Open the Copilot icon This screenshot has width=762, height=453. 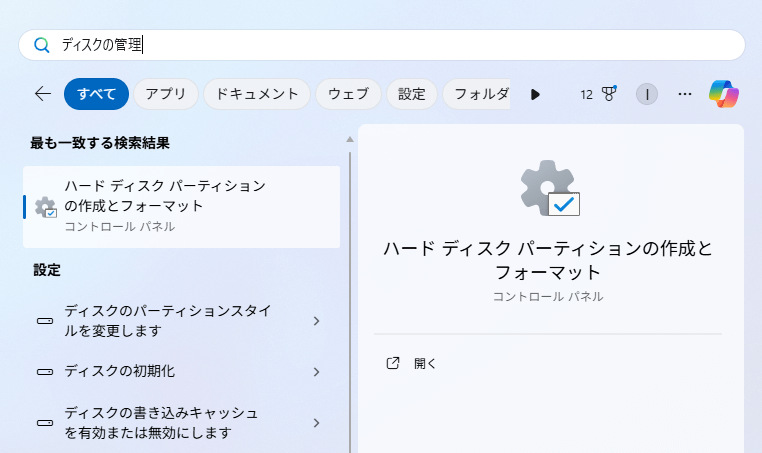point(724,94)
